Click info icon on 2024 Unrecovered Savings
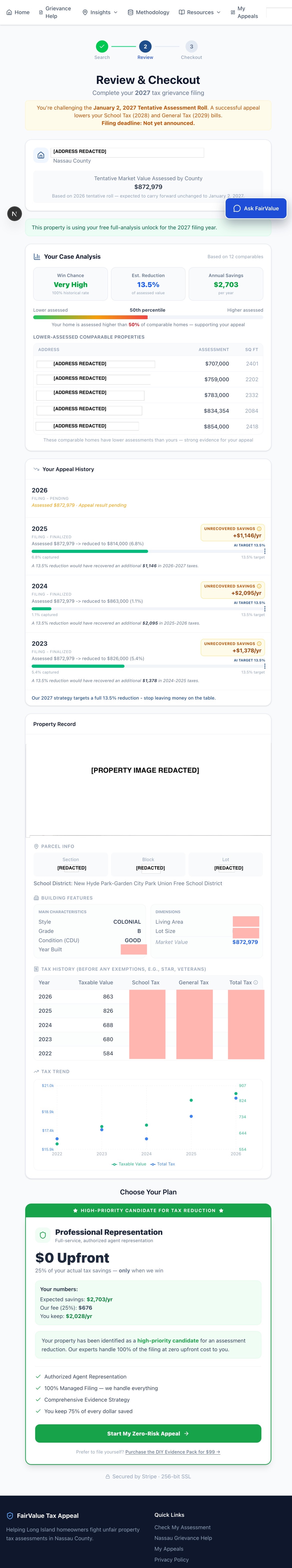The width and height of the screenshot is (292, 1568). tap(259, 586)
